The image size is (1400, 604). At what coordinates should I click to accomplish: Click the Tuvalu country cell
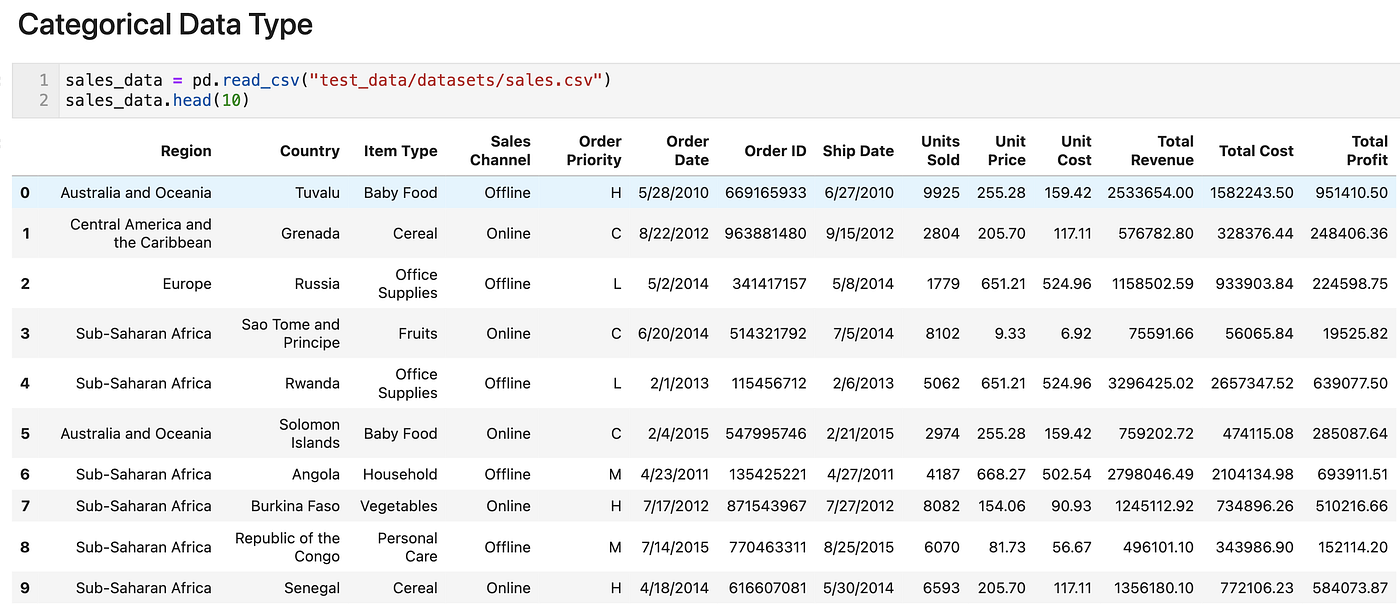click(x=318, y=192)
